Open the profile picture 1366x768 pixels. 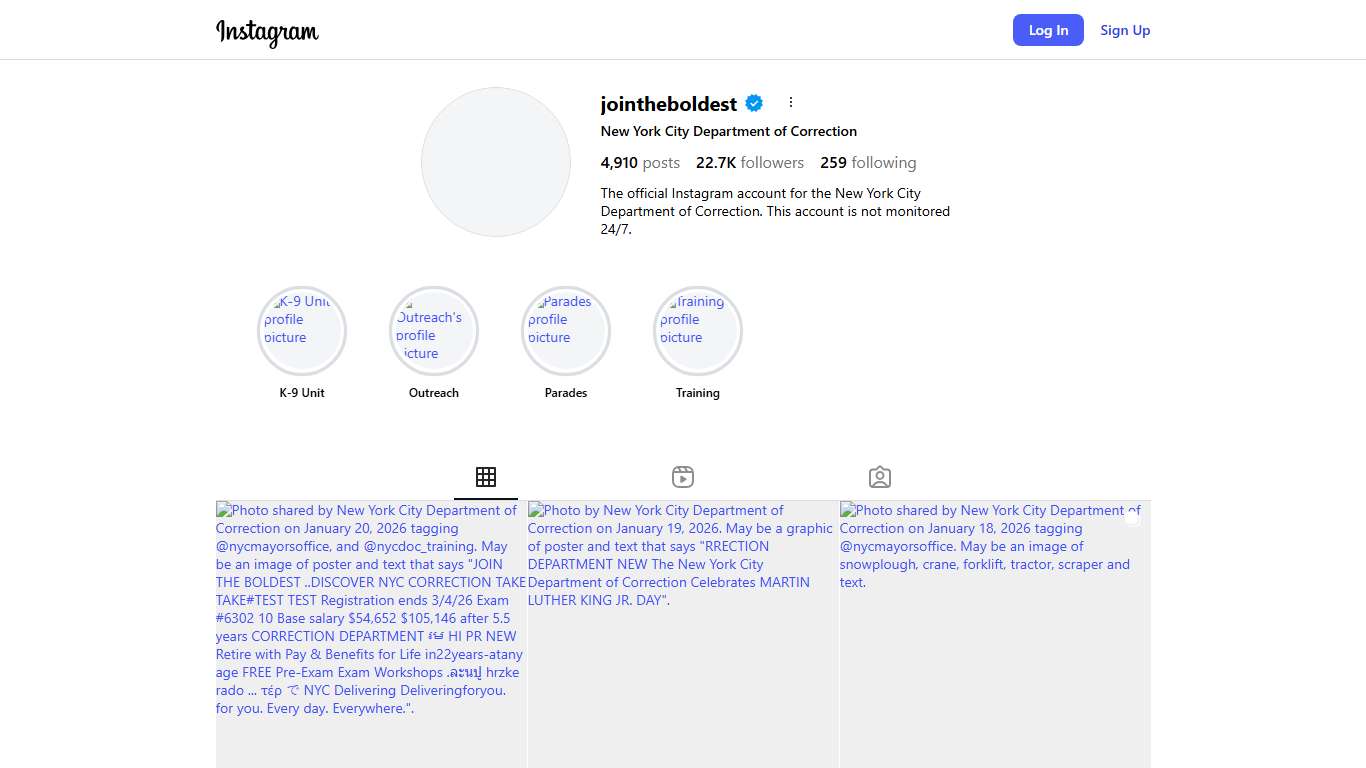pos(496,162)
